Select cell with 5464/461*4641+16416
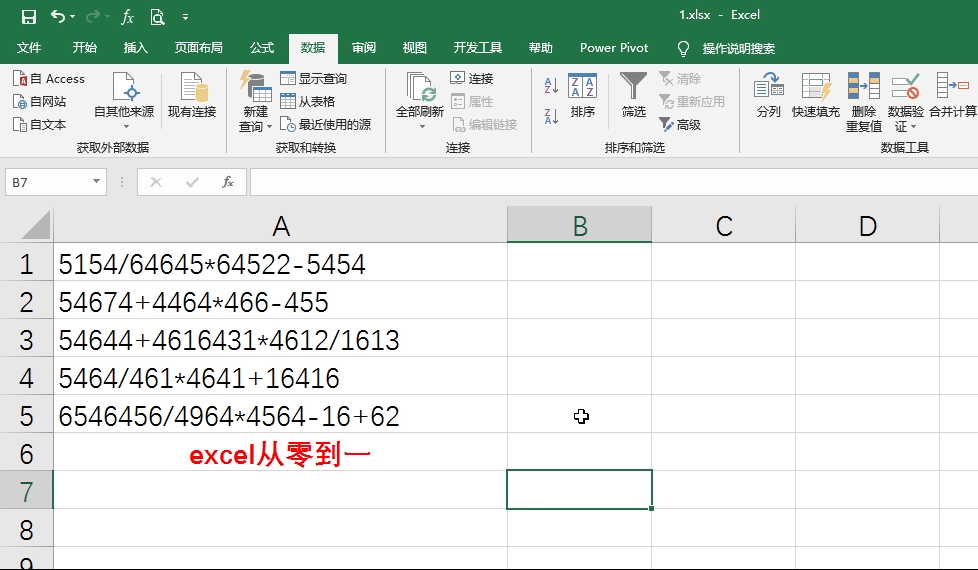 [x=280, y=376]
